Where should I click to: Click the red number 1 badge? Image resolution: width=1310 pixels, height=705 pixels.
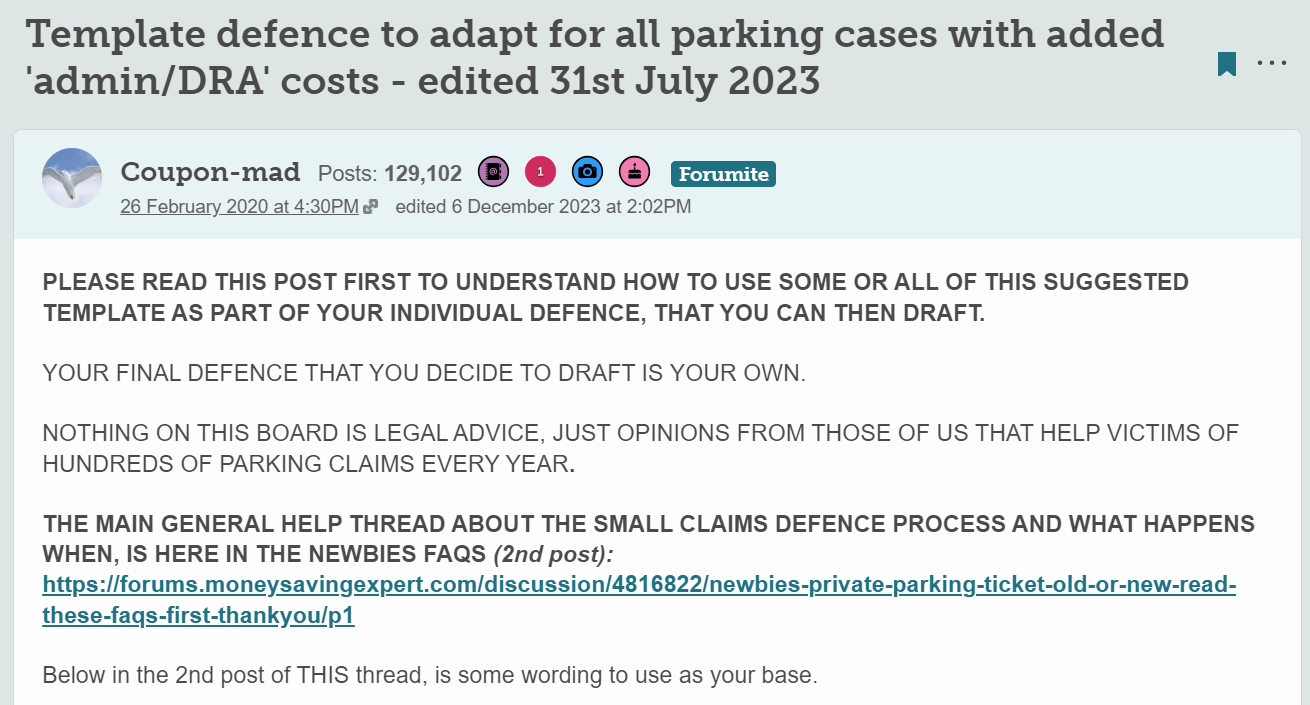pos(540,173)
